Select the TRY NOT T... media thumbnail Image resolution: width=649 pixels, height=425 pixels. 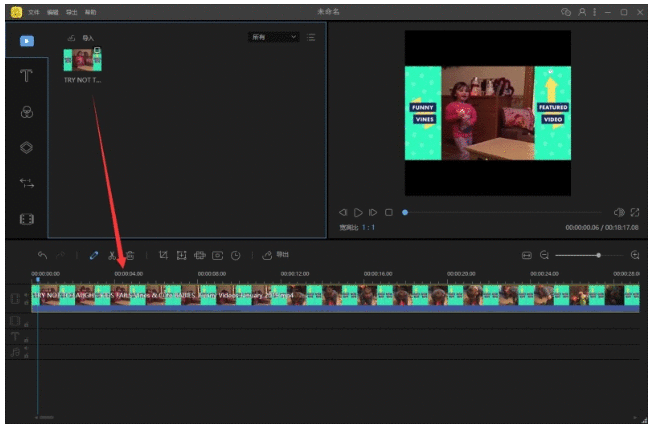(x=83, y=59)
